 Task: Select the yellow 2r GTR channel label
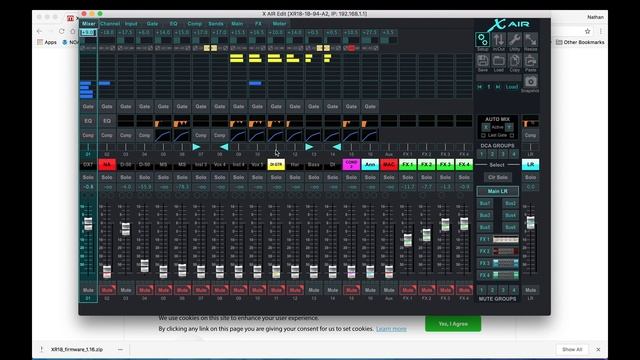click(x=276, y=164)
